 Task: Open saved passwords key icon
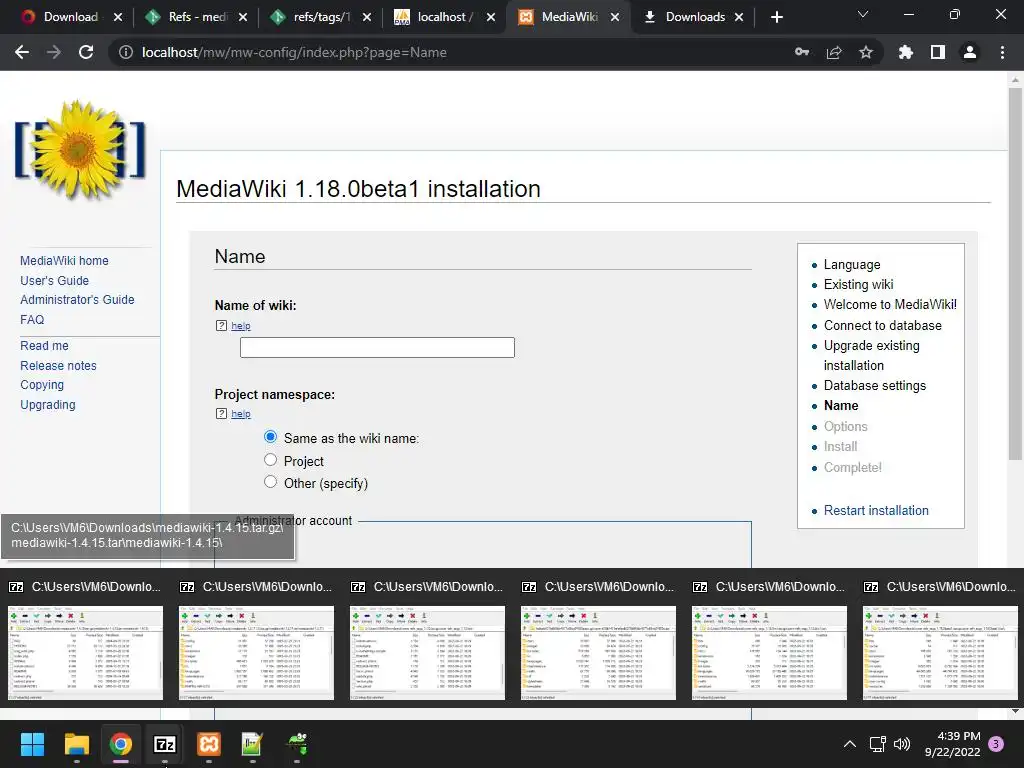tap(802, 52)
